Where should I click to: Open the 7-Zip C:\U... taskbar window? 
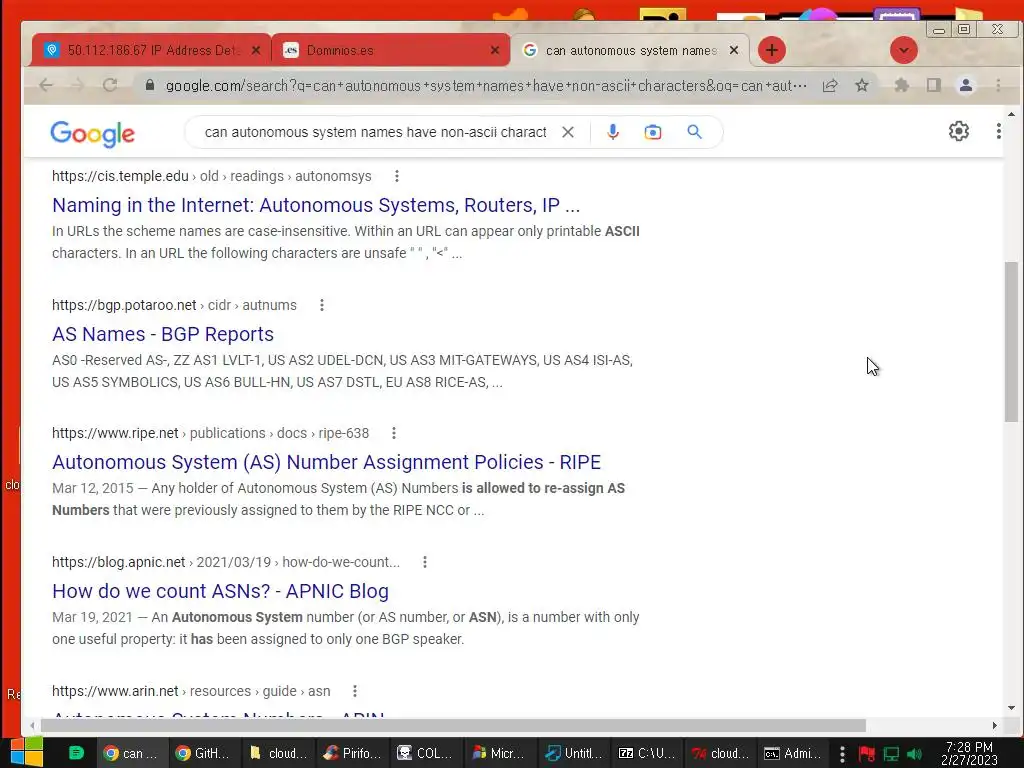[x=647, y=754]
